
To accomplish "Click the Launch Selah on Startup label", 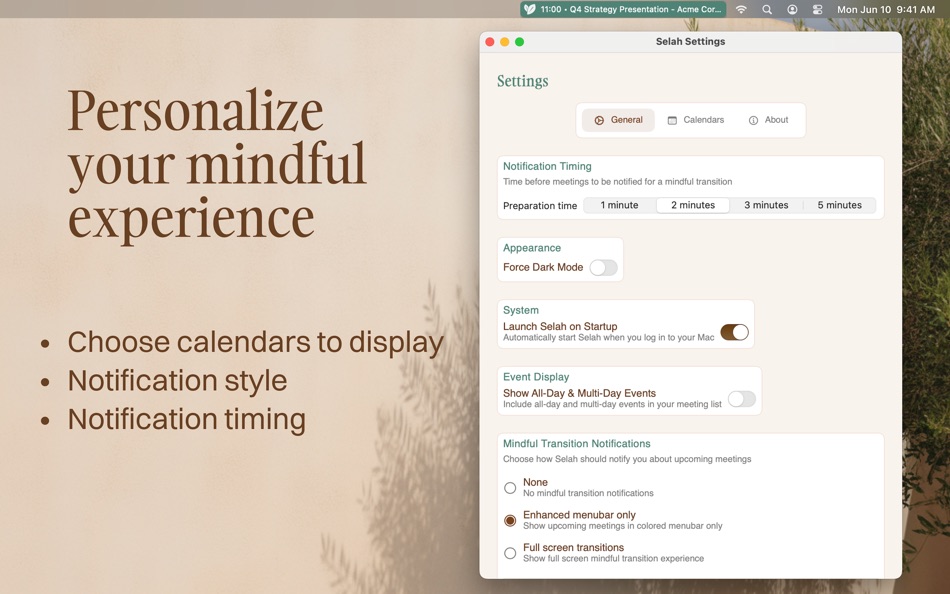I will pyautogui.click(x=560, y=326).
